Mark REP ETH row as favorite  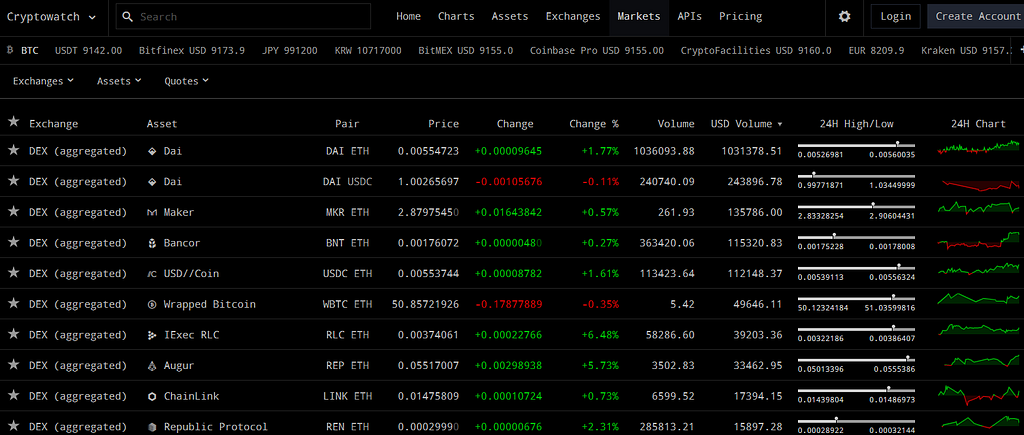point(13,365)
